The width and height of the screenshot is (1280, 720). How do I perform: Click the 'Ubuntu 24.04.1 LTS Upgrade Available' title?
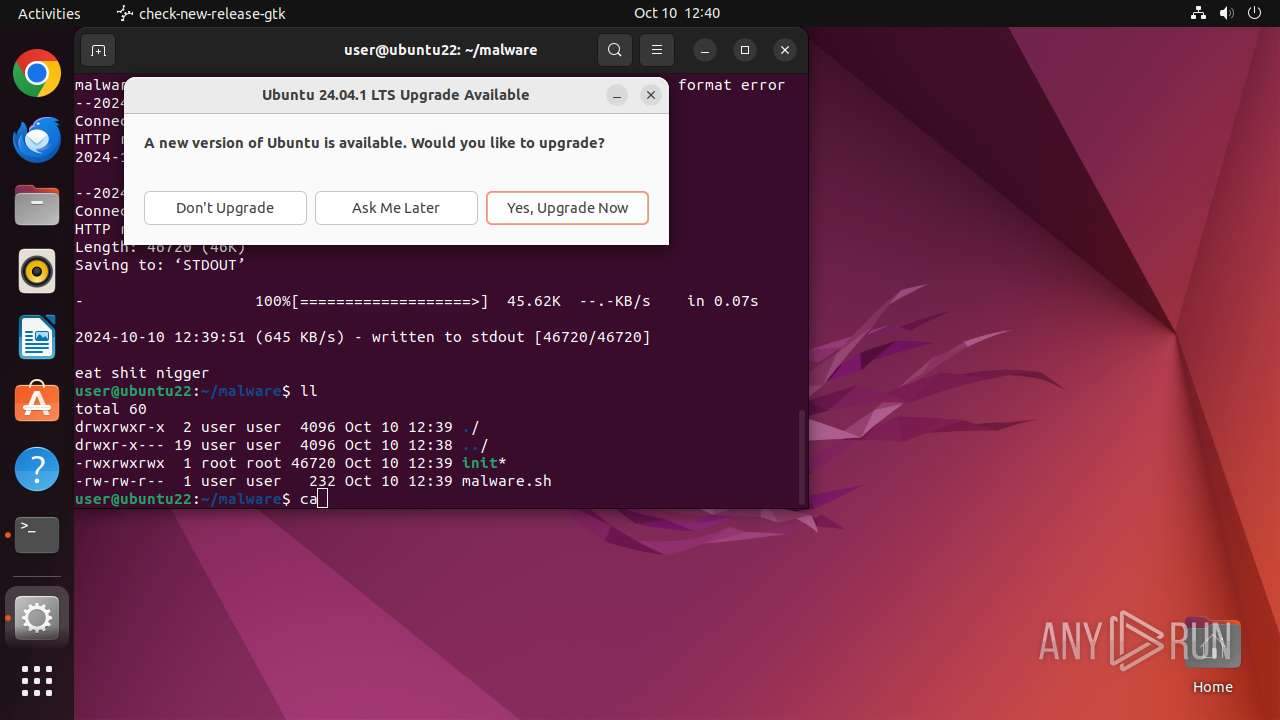tap(395, 95)
